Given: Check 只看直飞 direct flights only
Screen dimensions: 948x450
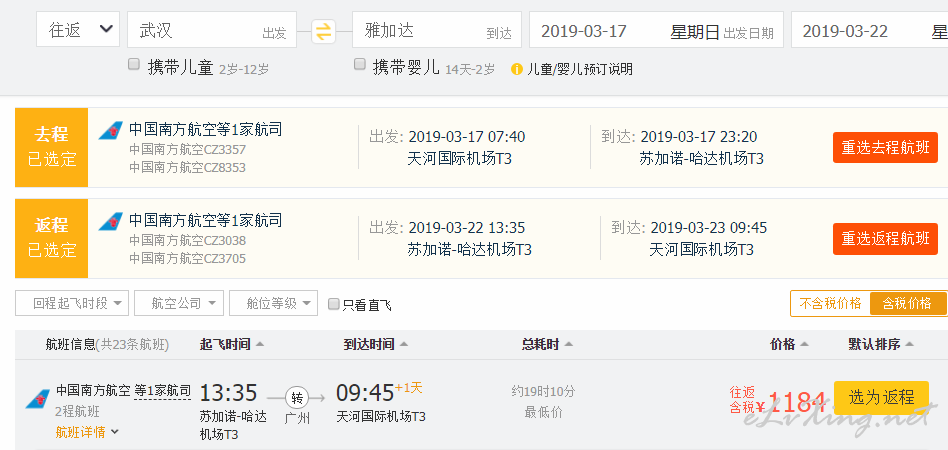Looking at the screenshot, I should [333, 304].
